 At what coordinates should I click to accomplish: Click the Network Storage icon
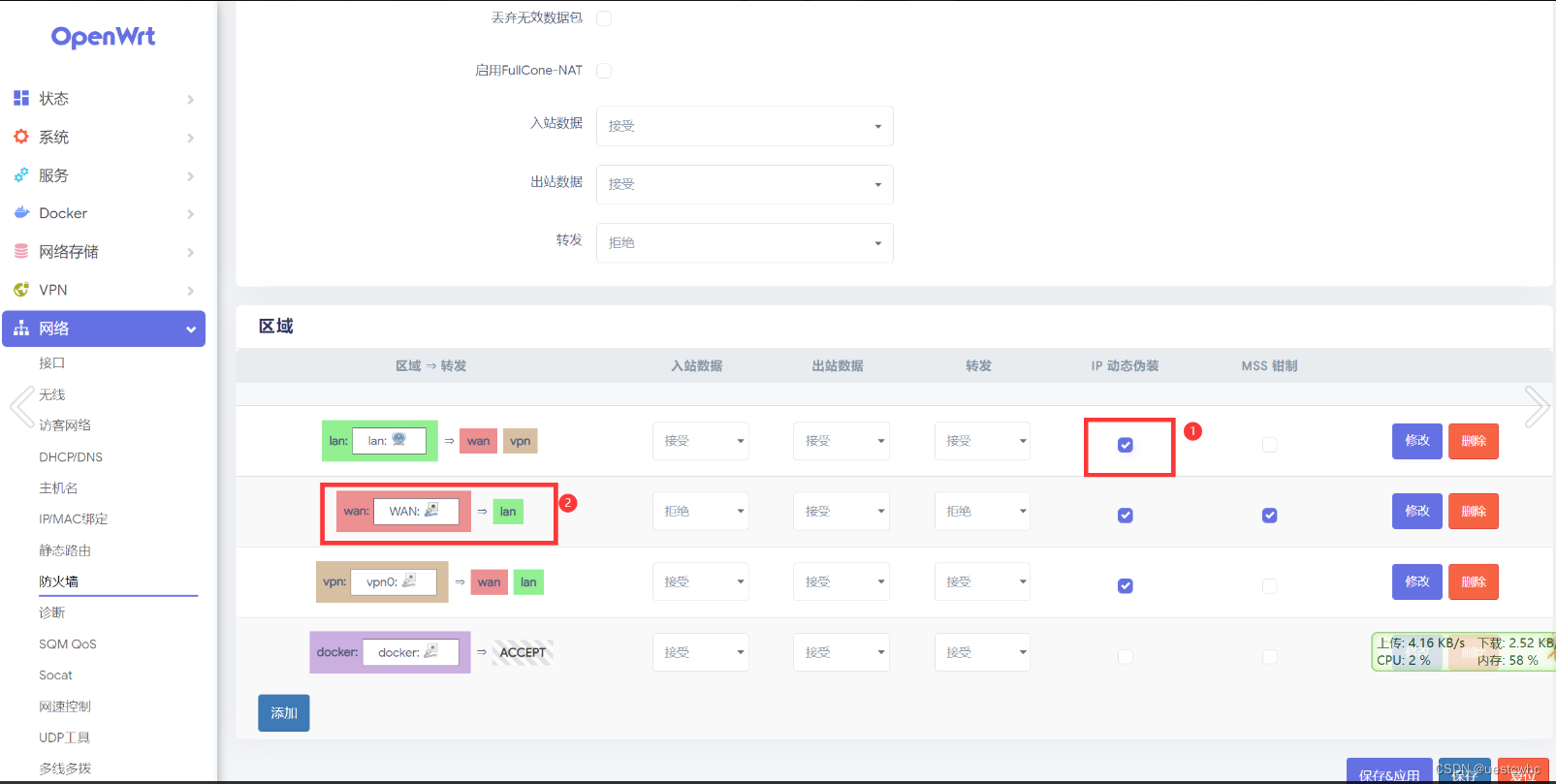click(x=21, y=251)
